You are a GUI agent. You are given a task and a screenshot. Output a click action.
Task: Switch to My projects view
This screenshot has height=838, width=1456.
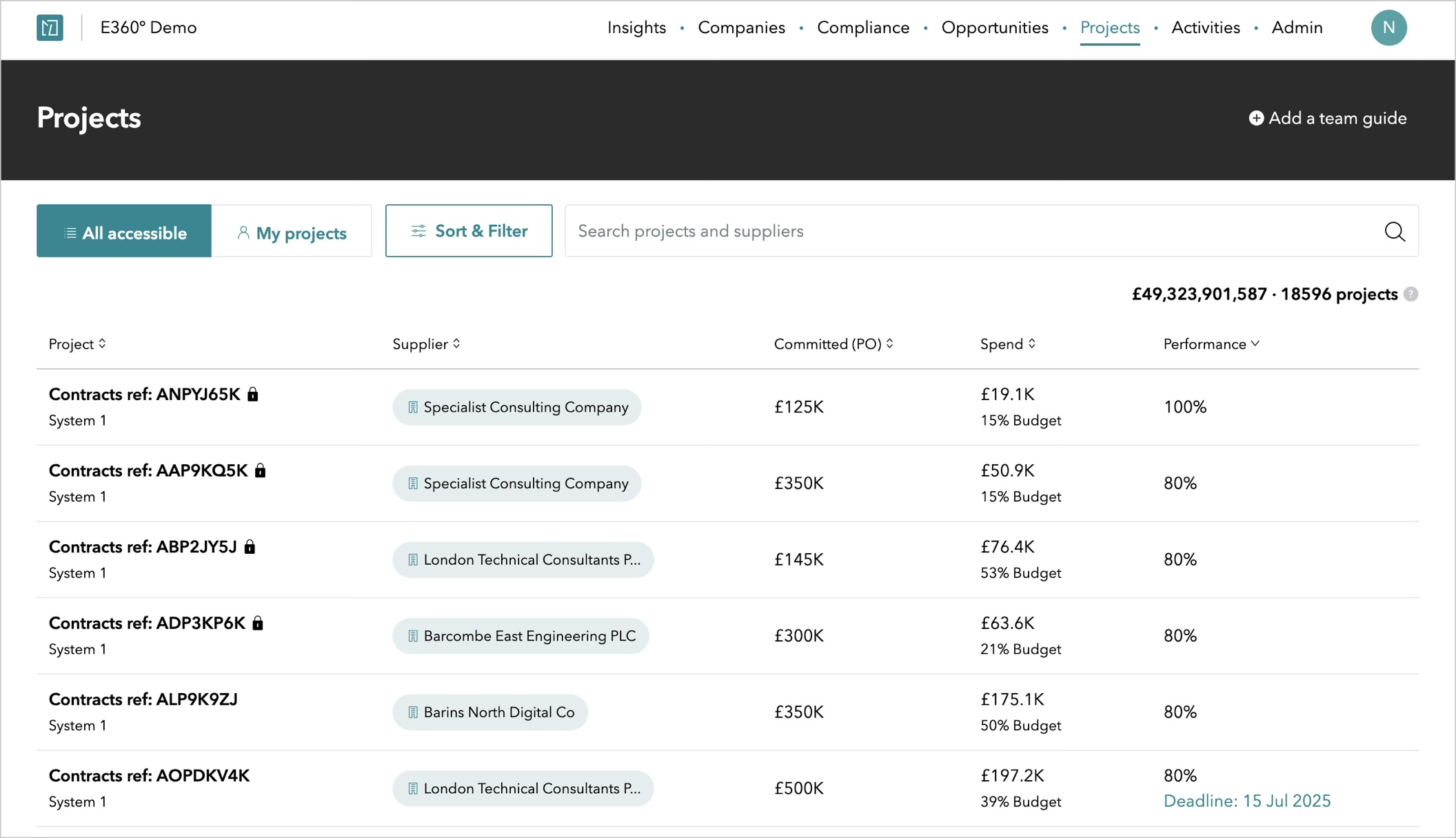tap(292, 232)
